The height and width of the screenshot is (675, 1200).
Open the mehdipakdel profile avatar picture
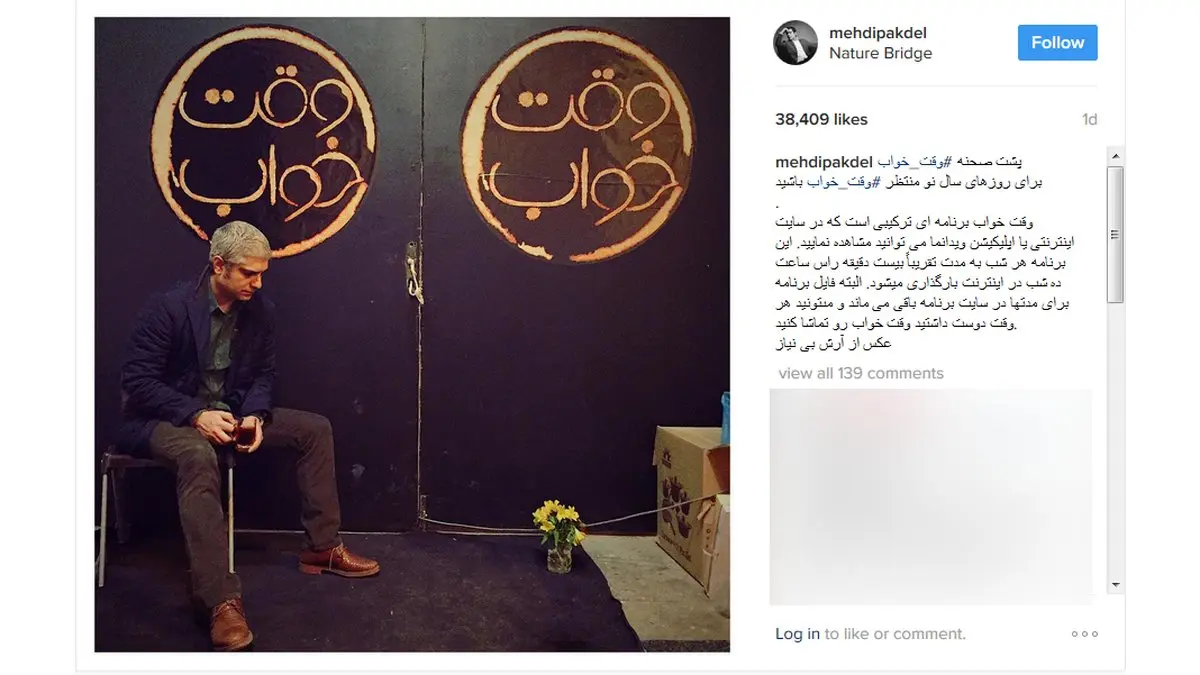[796, 43]
